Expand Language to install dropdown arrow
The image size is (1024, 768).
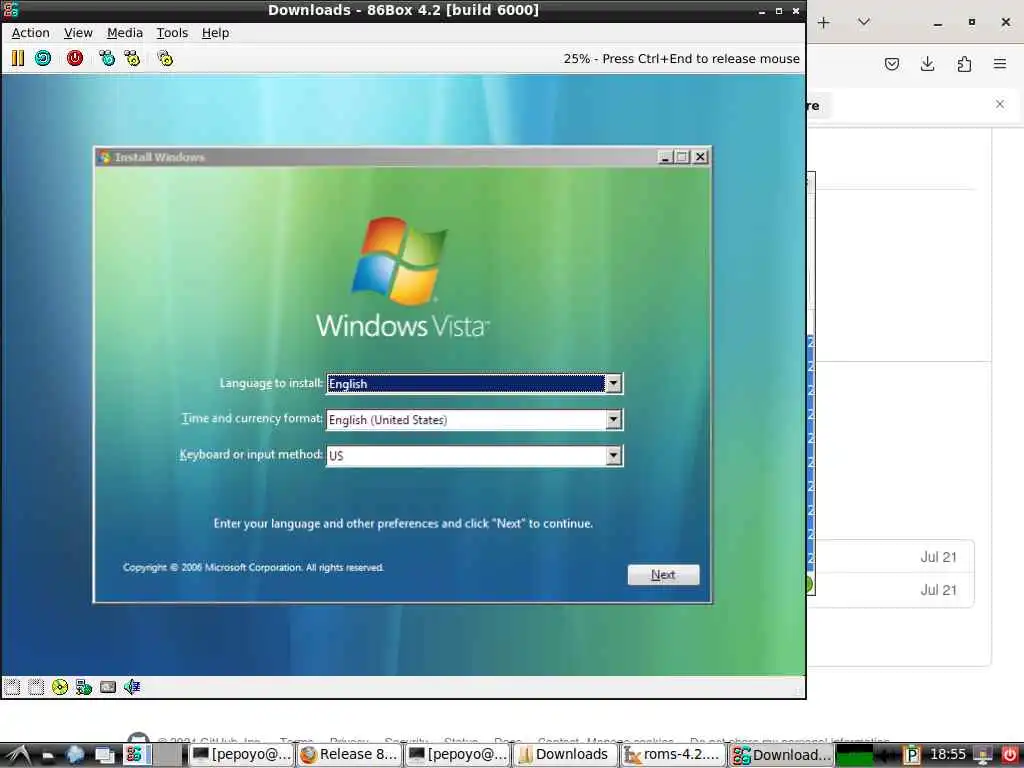613,383
